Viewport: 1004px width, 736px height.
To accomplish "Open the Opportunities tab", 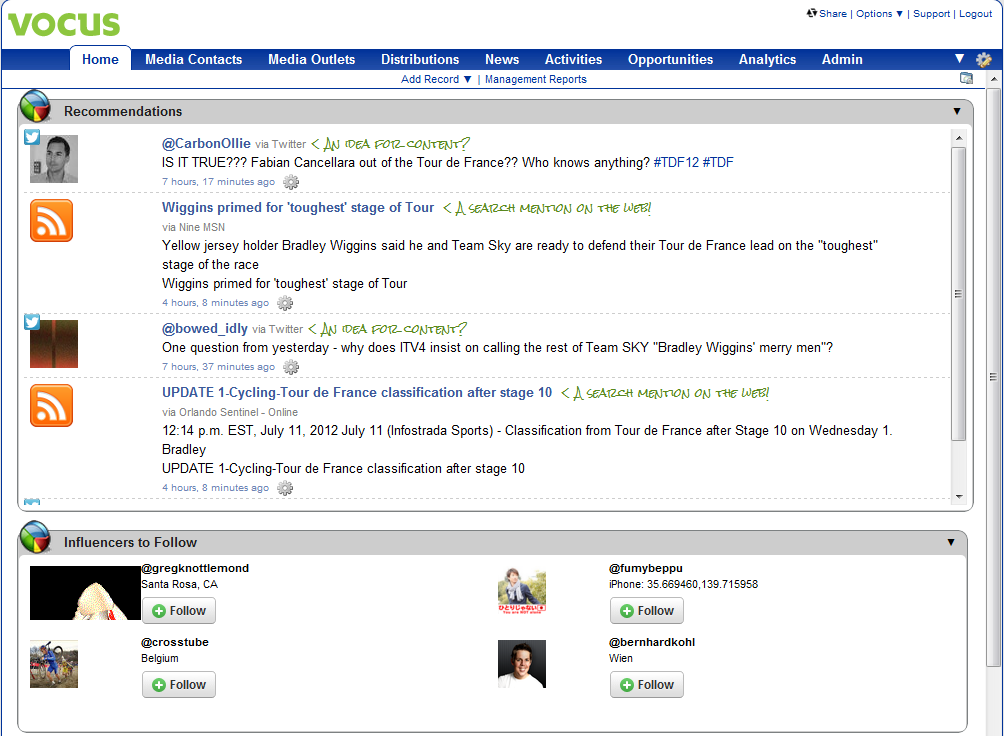I will pyautogui.click(x=670, y=60).
